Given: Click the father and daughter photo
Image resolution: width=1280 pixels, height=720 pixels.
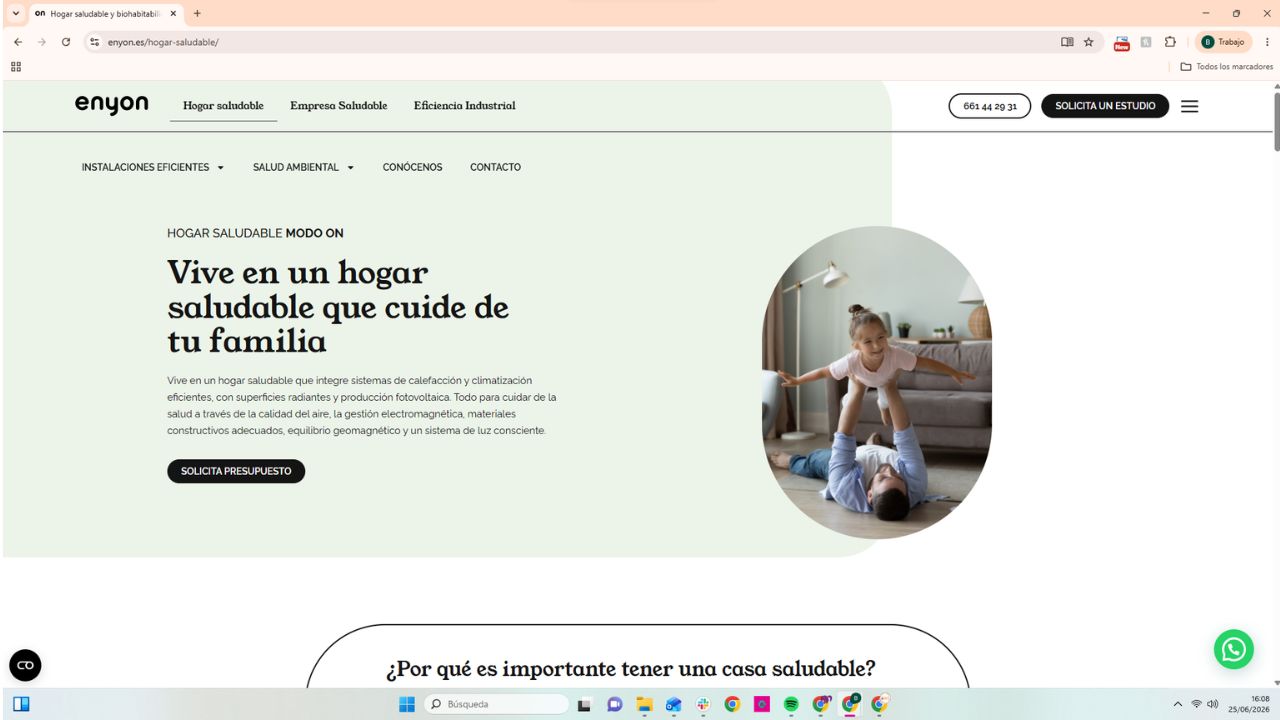Looking at the screenshot, I should tap(877, 383).
